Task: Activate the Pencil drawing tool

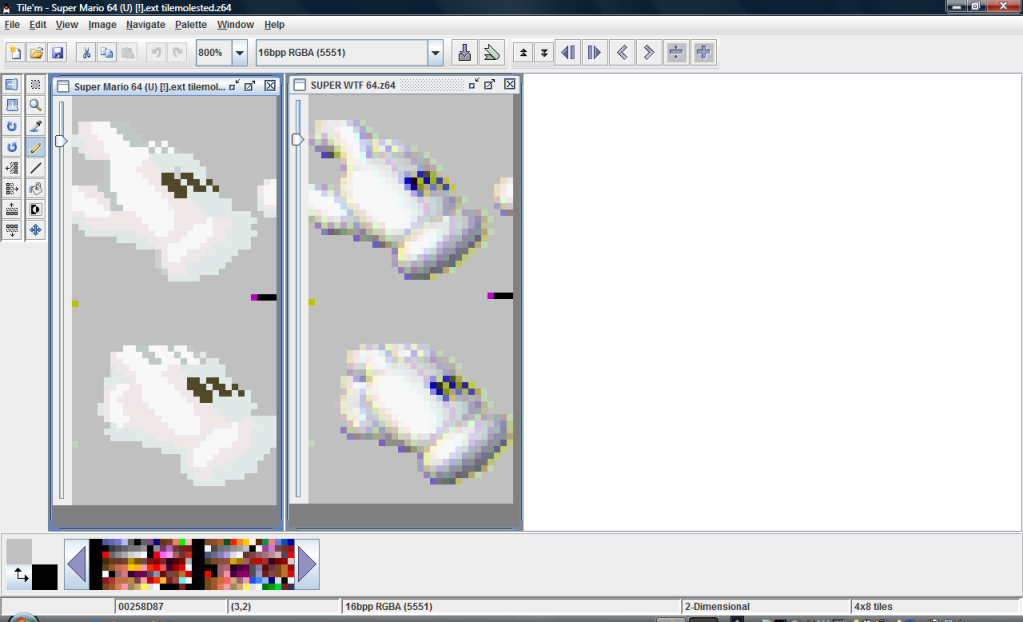Action: (36, 147)
